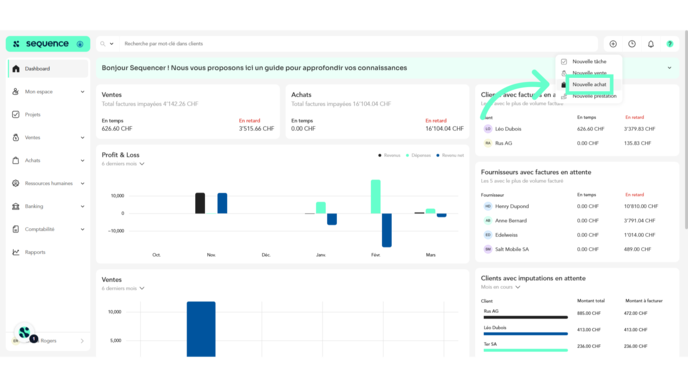Select Nouvelle achat menu entry

click(589, 84)
